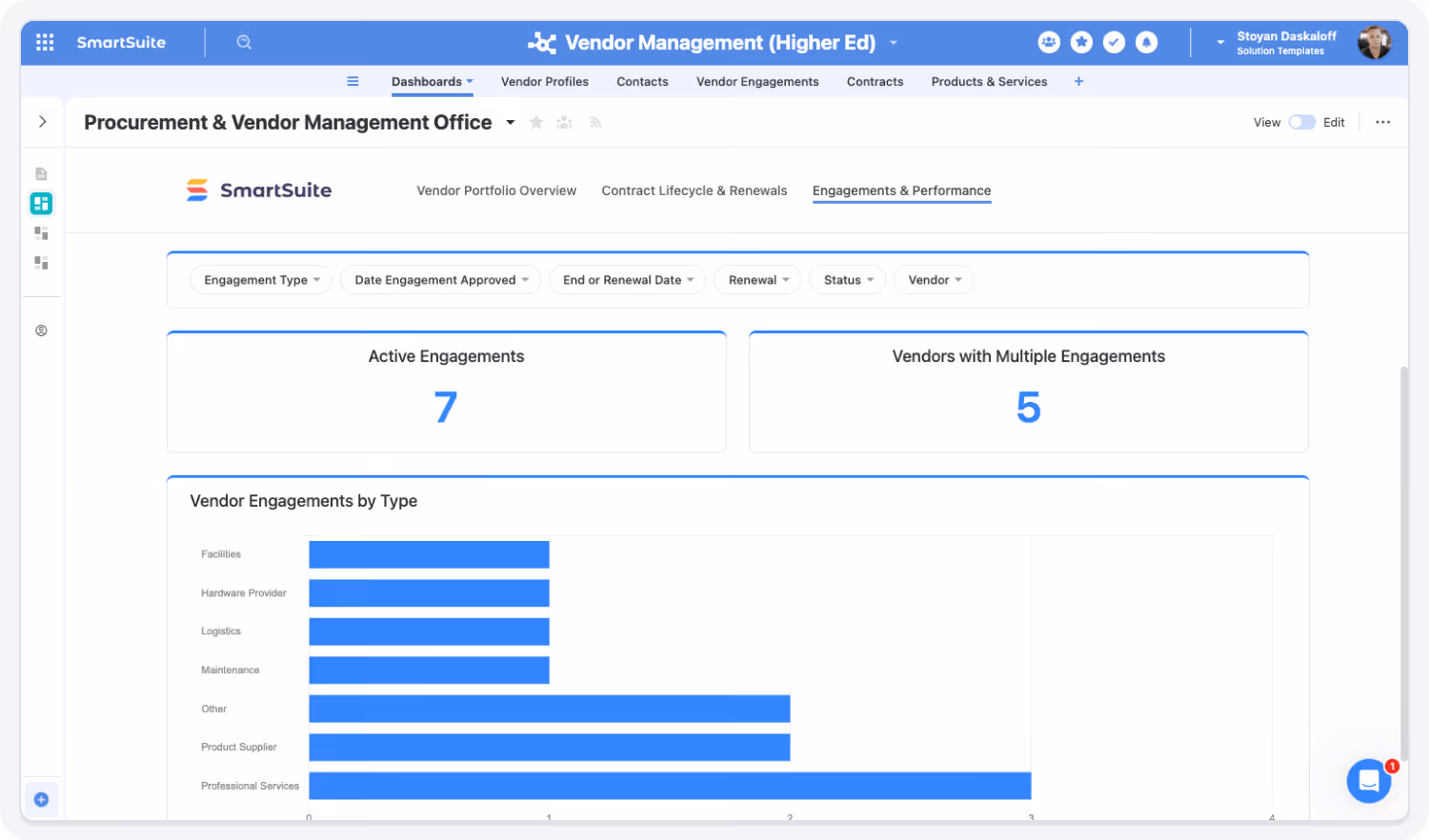Click the Procurement & Vendor Management Office title
This screenshot has height=840, width=1429.
coord(288,122)
